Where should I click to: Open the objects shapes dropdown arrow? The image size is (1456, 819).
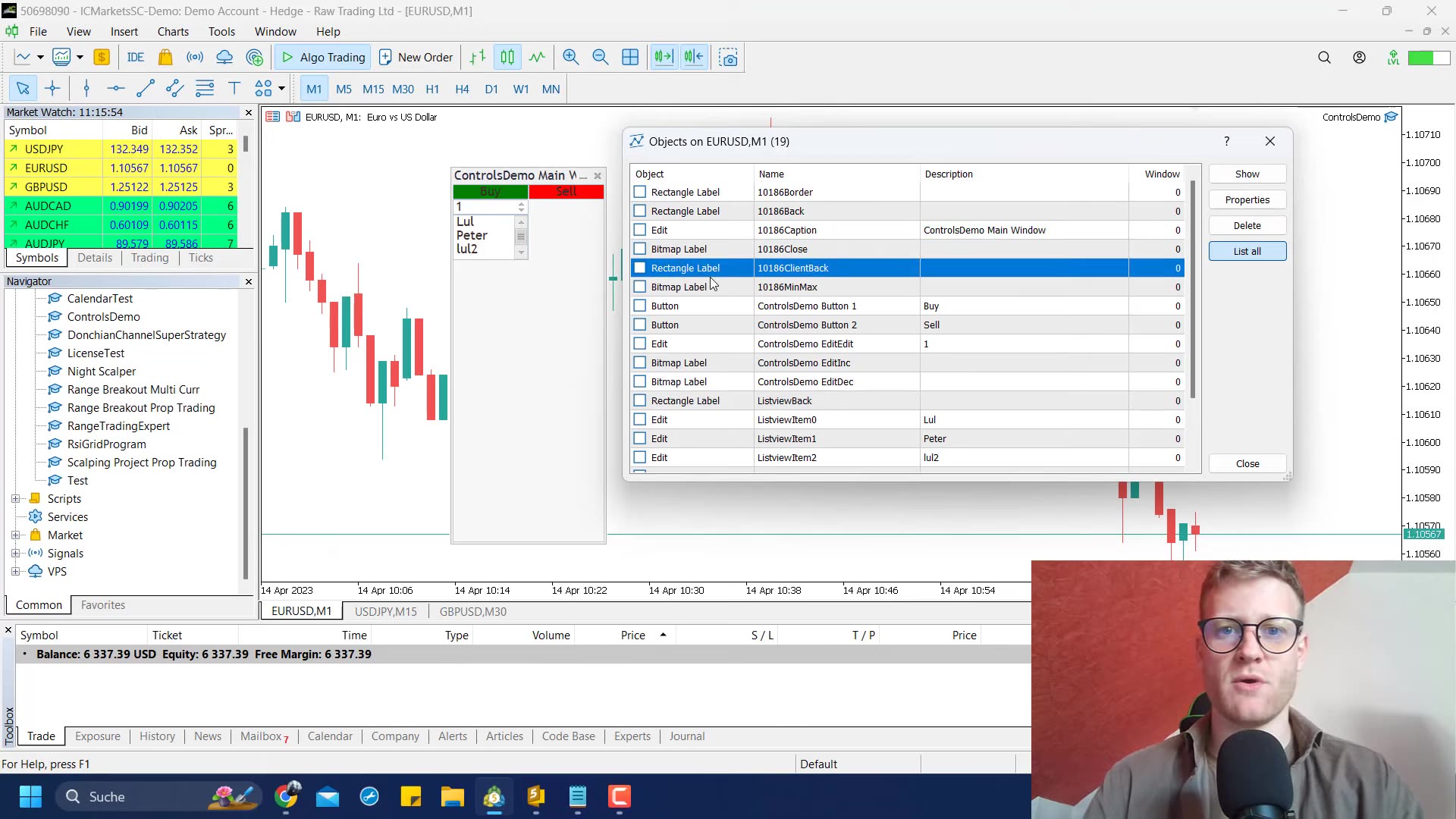pos(281,89)
